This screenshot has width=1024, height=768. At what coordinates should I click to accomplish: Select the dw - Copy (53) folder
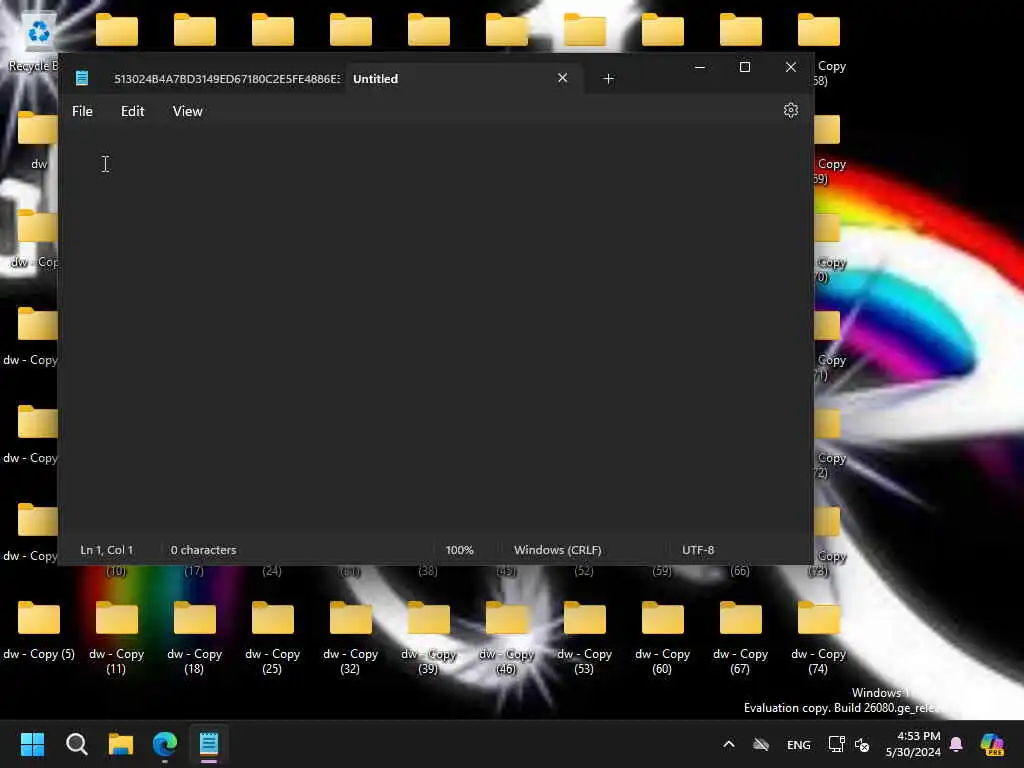pos(584,638)
